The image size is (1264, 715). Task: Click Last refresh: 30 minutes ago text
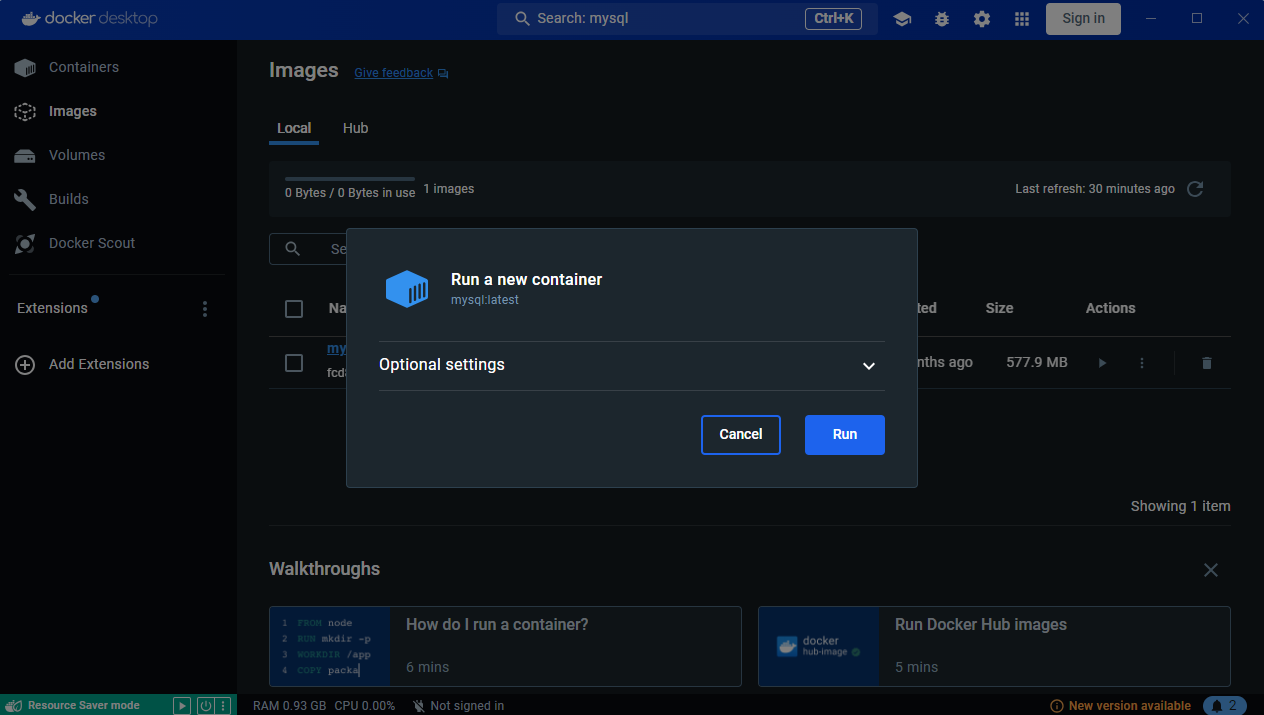[1095, 189]
